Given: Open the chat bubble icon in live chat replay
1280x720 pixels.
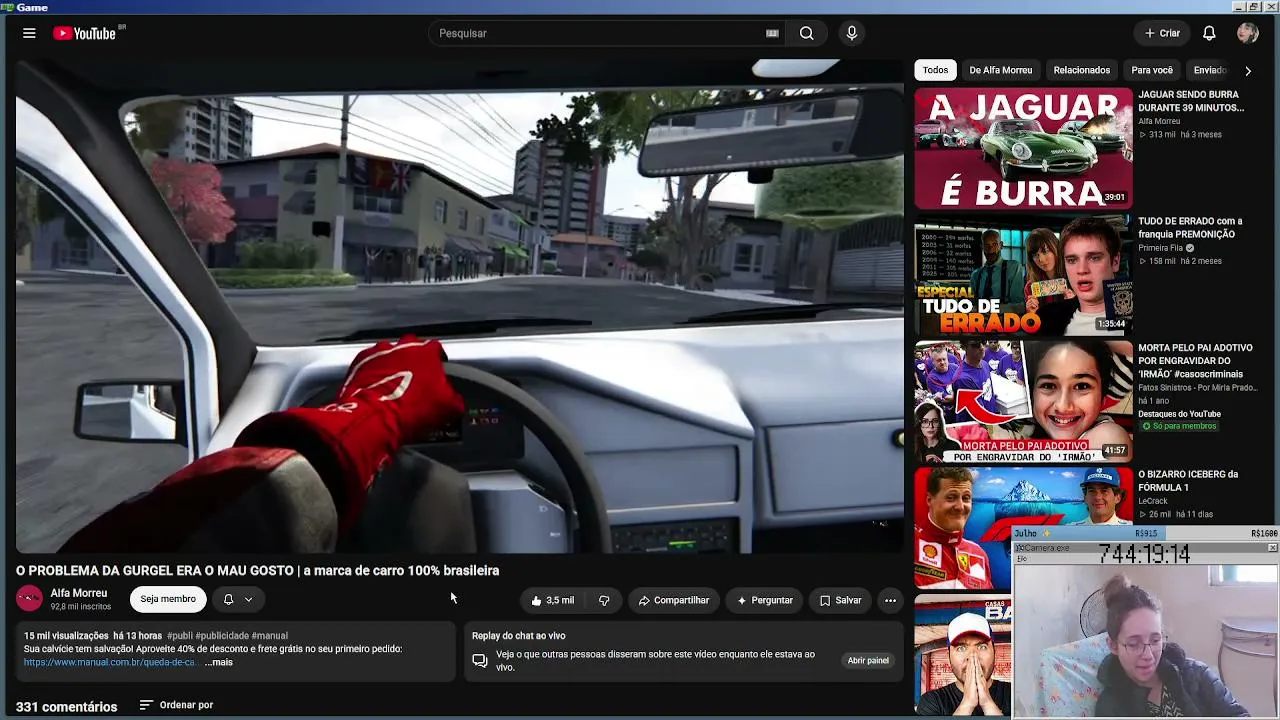Looking at the screenshot, I should (480, 661).
